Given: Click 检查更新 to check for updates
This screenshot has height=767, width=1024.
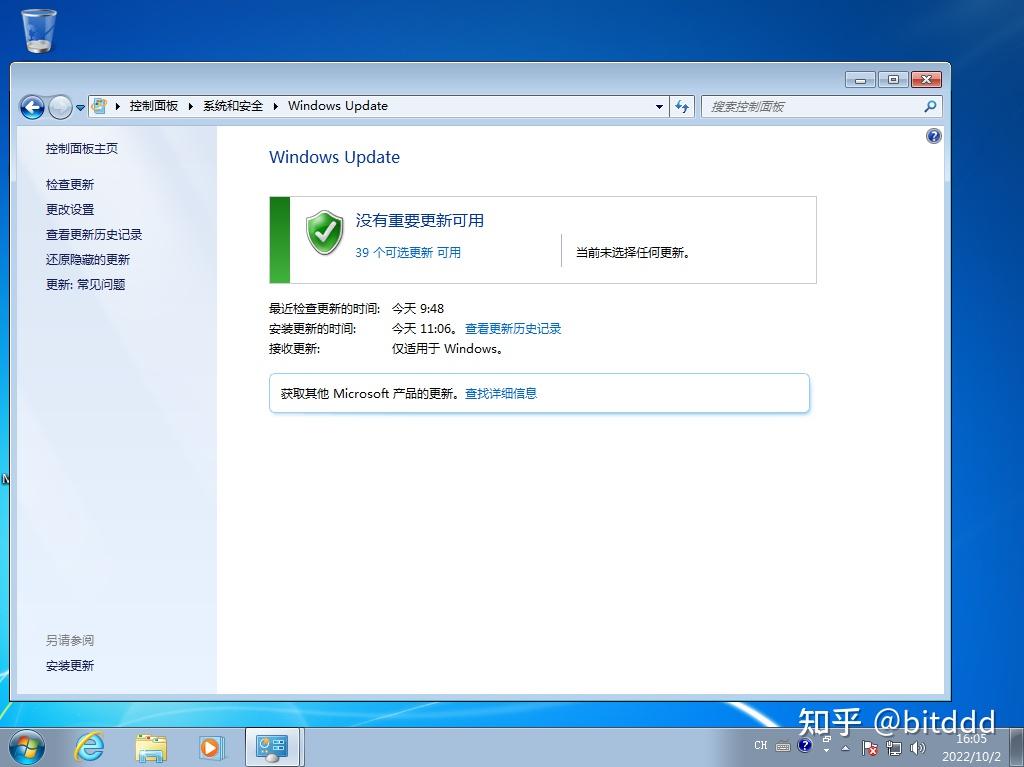Looking at the screenshot, I should pos(70,184).
